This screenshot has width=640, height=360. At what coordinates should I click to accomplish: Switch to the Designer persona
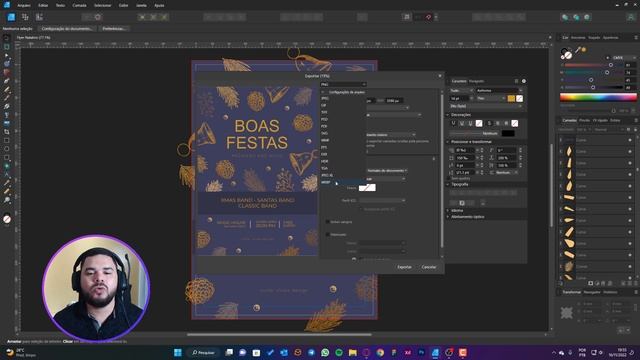point(11,17)
